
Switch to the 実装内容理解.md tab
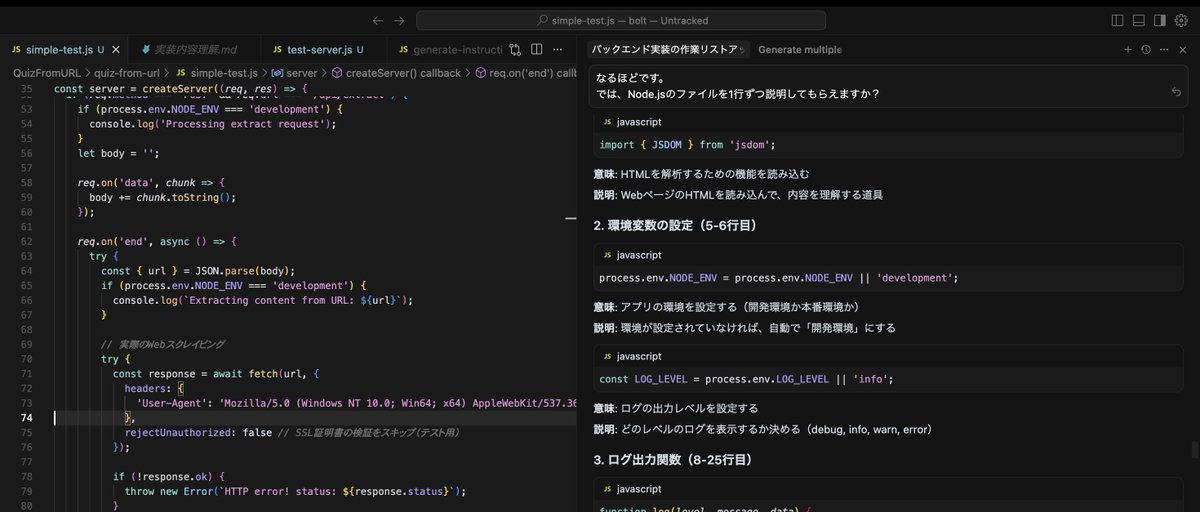tap(194, 49)
